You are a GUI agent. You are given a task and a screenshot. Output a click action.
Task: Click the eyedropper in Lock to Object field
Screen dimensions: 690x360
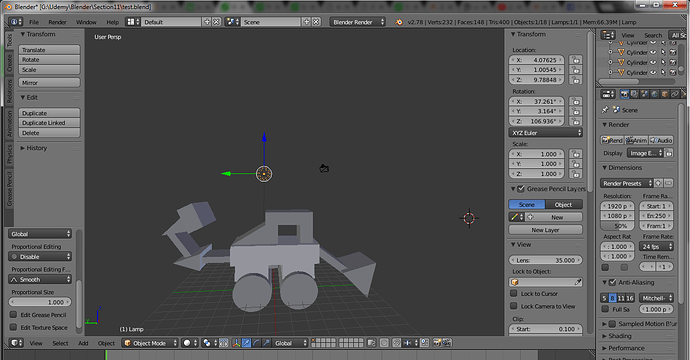pyautogui.click(x=578, y=282)
